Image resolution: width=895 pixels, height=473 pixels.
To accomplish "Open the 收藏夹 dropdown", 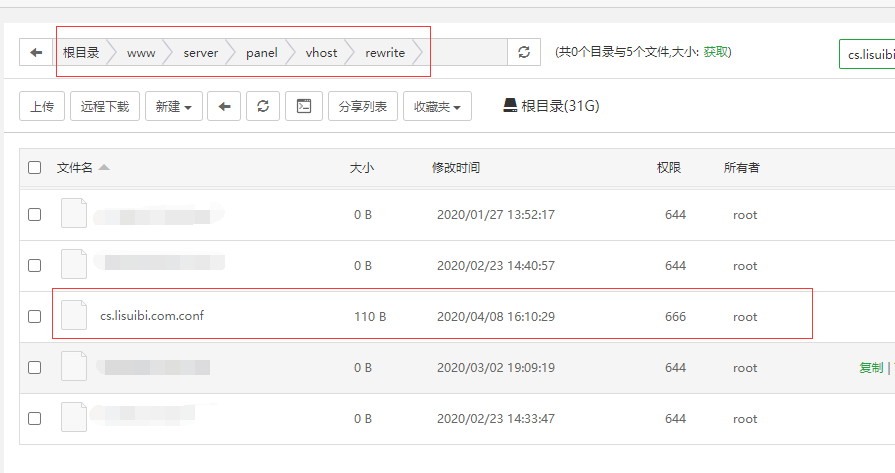I will pyautogui.click(x=437, y=106).
